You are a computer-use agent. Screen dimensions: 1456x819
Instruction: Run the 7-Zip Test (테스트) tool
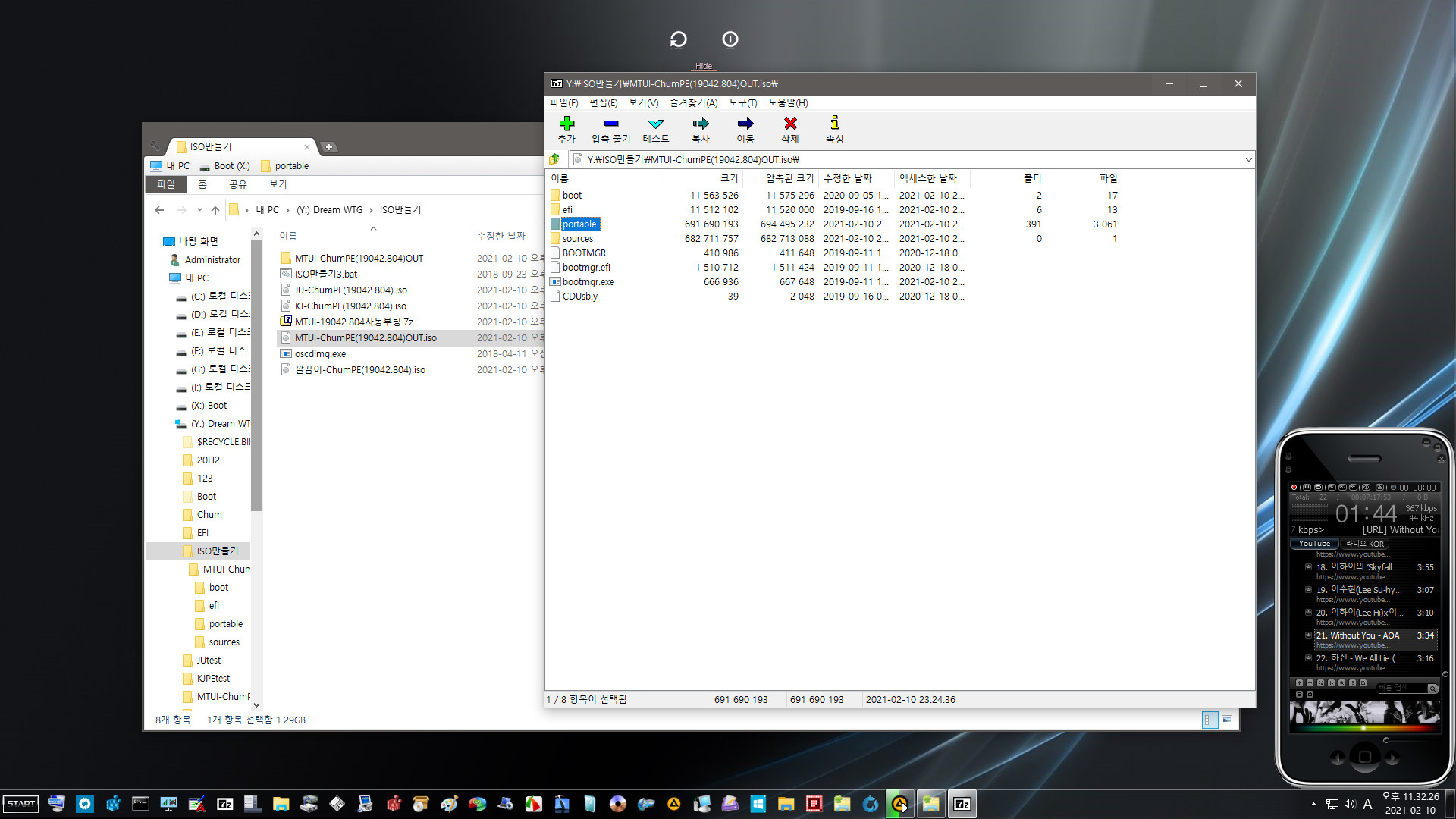coord(656,124)
